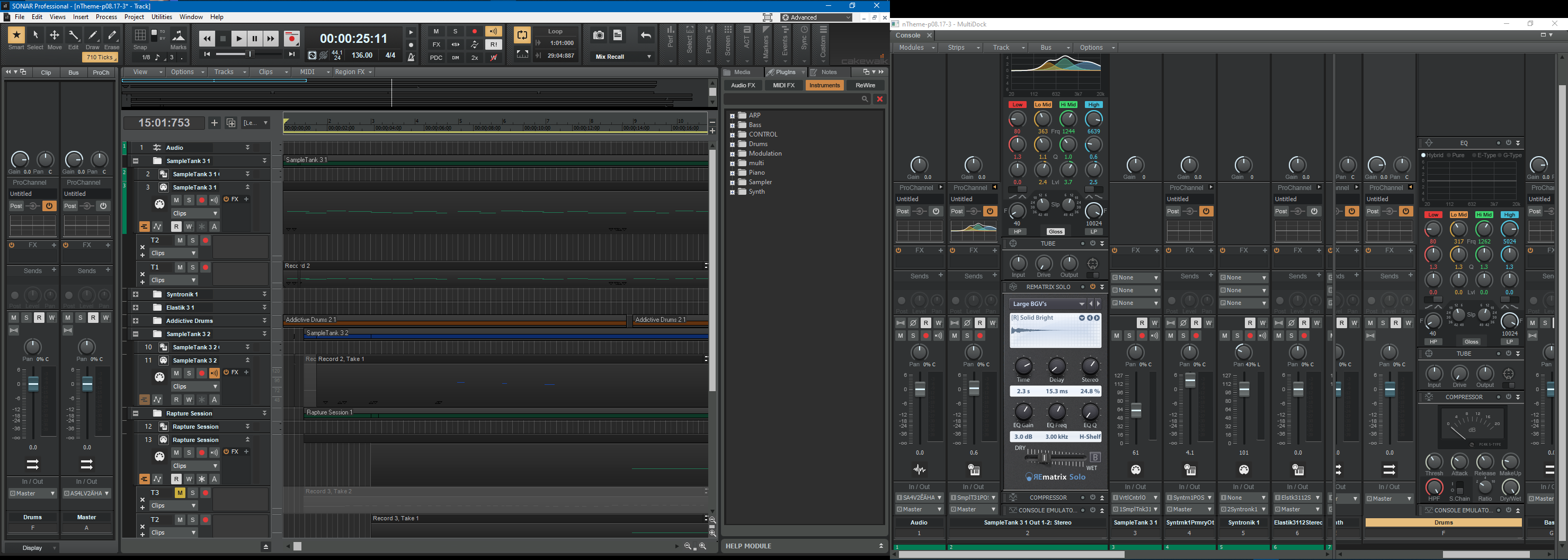
Task: Click the transport Record button
Action: pos(292,39)
